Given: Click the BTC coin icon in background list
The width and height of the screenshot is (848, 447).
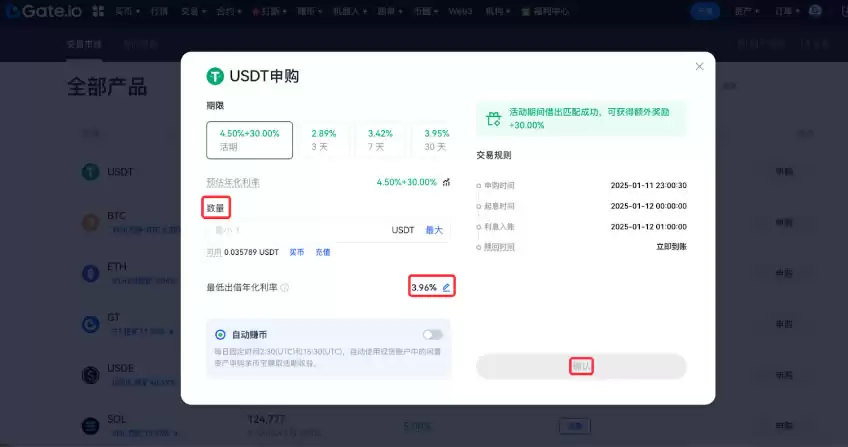Looking at the screenshot, I should click(x=90, y=222).
